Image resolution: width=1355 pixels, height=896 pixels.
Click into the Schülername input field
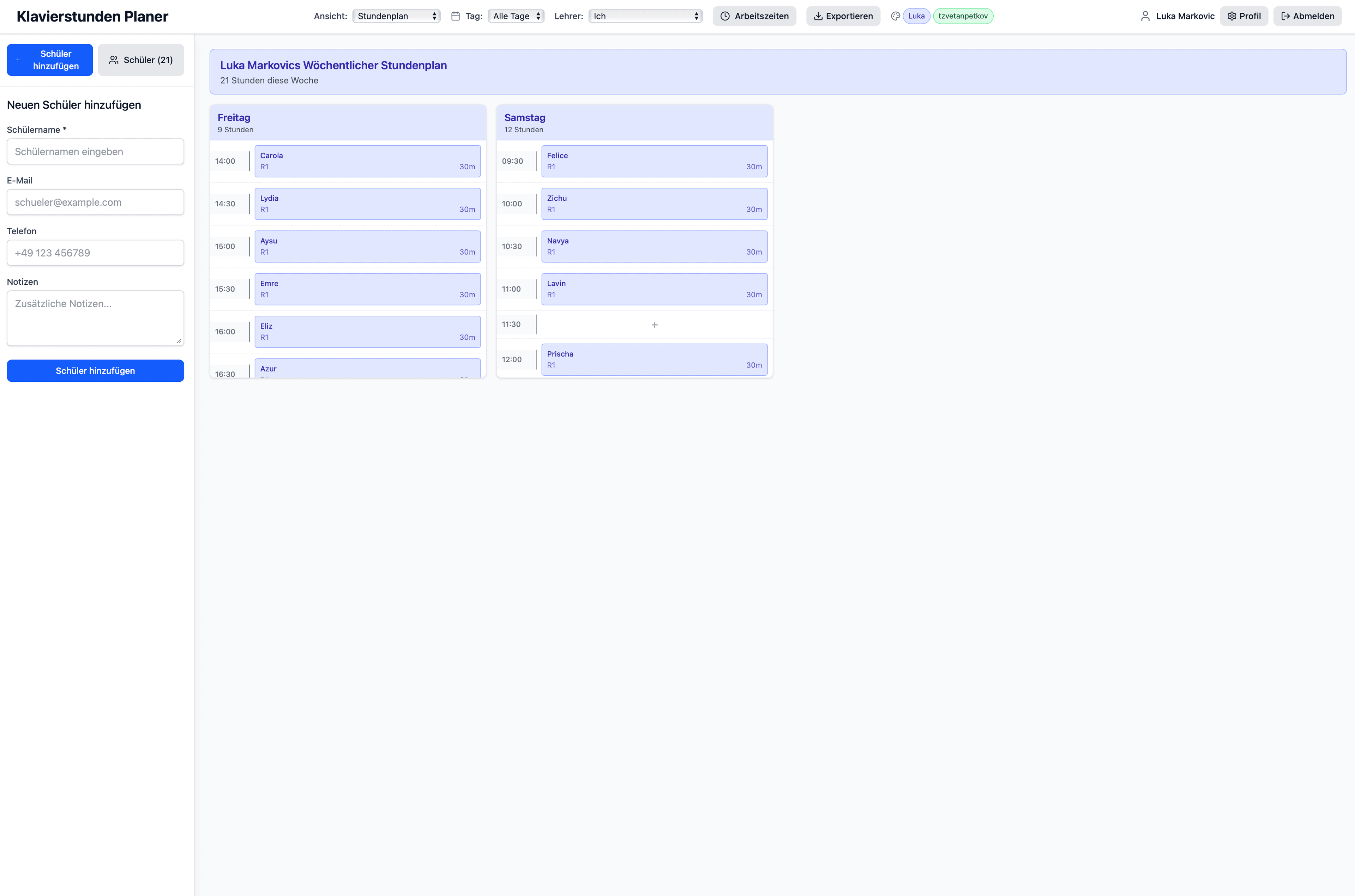click(x=95, y=151)
